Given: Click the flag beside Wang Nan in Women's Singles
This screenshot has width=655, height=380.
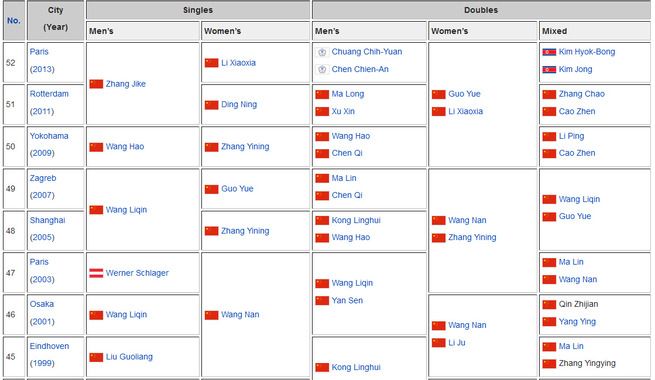Looking at the screenshot, I should pos(211,315).
